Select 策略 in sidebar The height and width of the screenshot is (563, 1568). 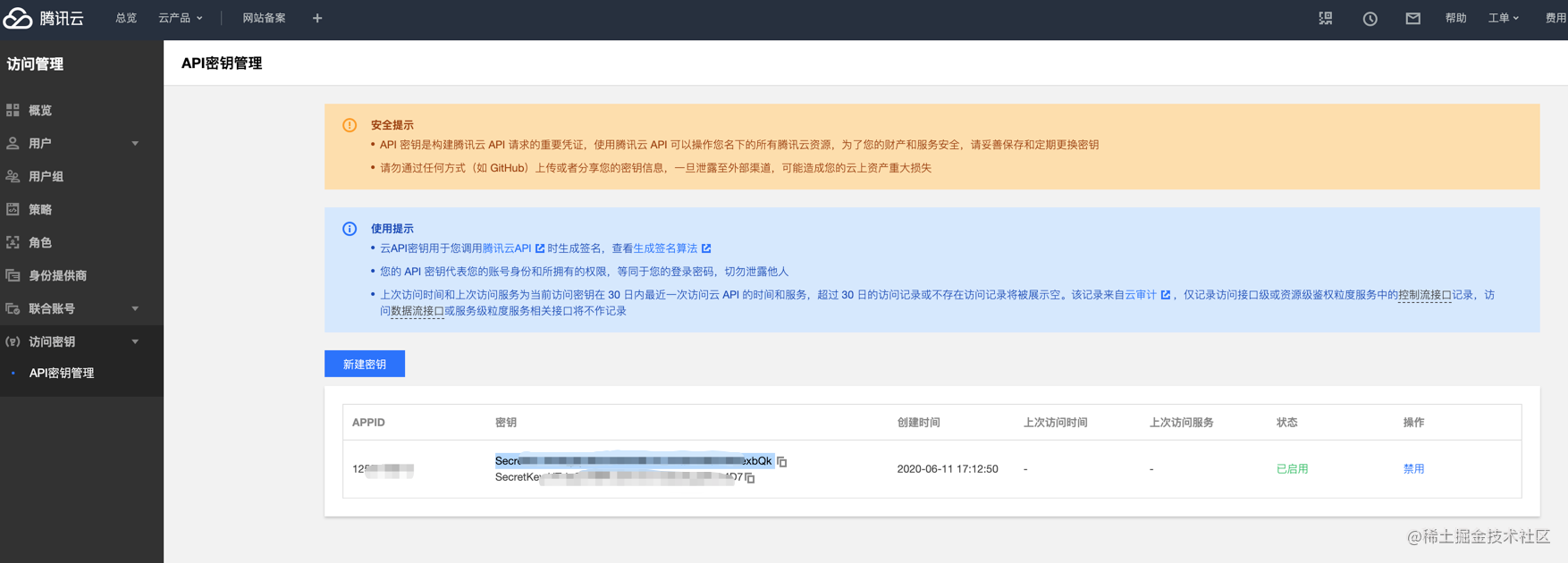40,209
